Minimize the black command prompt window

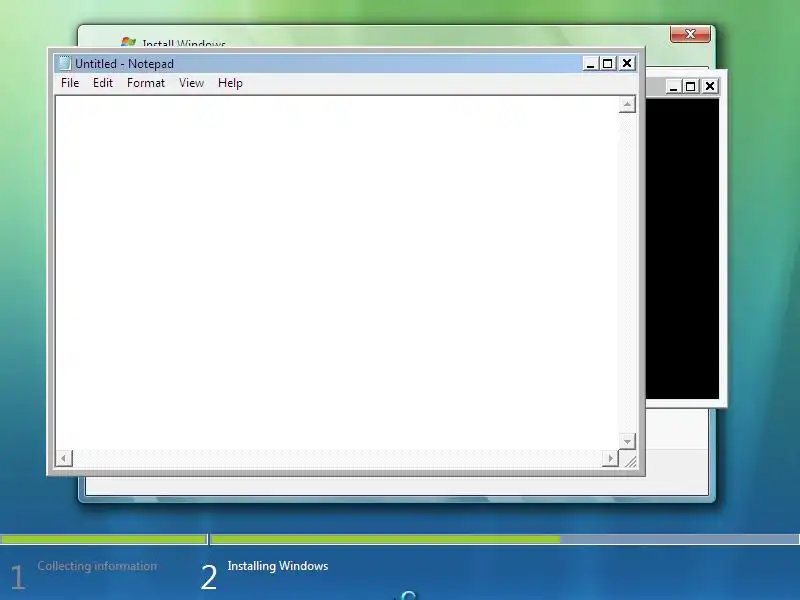[673, 86]
